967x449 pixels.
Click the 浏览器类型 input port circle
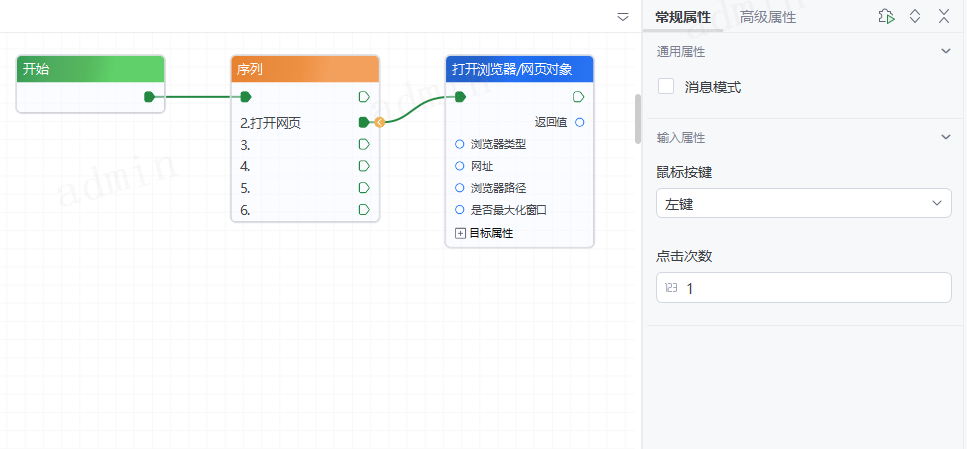[x=460, y=144]
